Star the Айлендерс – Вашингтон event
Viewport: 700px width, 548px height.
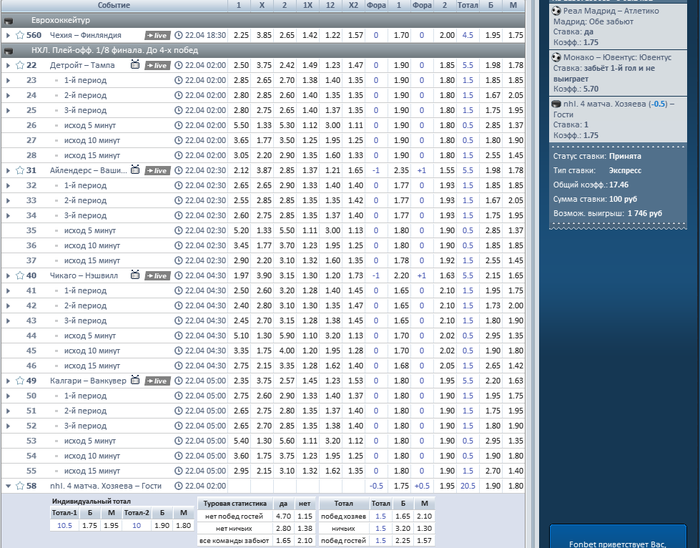(20, 170)
